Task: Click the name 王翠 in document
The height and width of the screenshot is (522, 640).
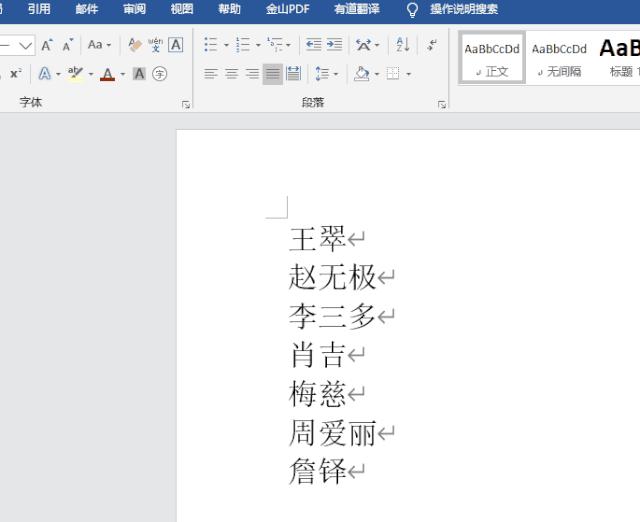Action: [318, 239]
